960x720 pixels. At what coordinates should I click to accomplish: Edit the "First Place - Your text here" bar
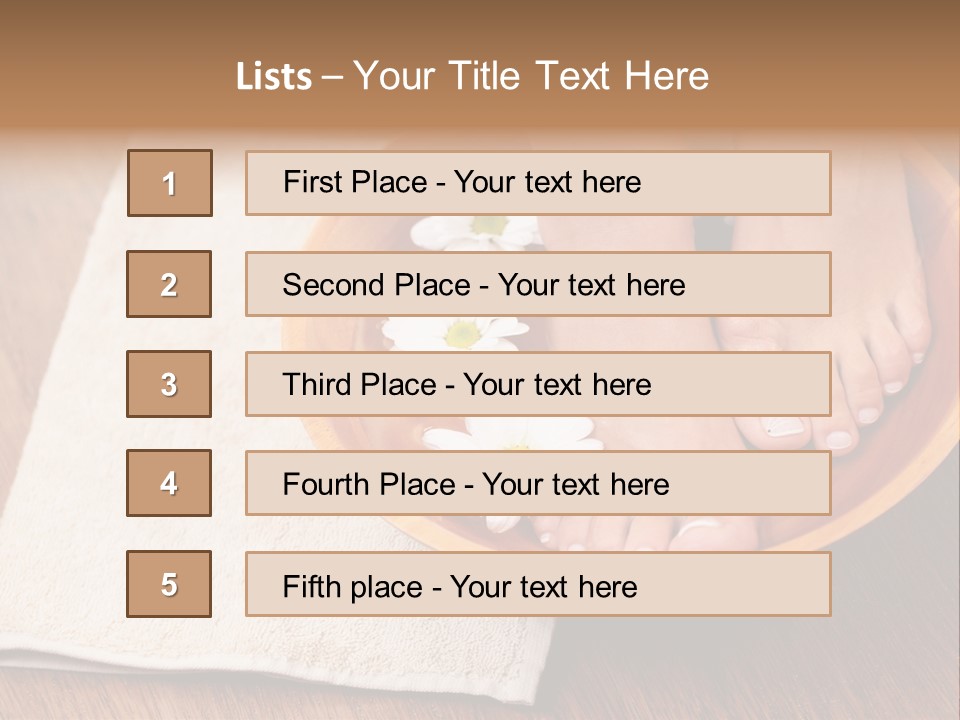[x=538, y=183]
